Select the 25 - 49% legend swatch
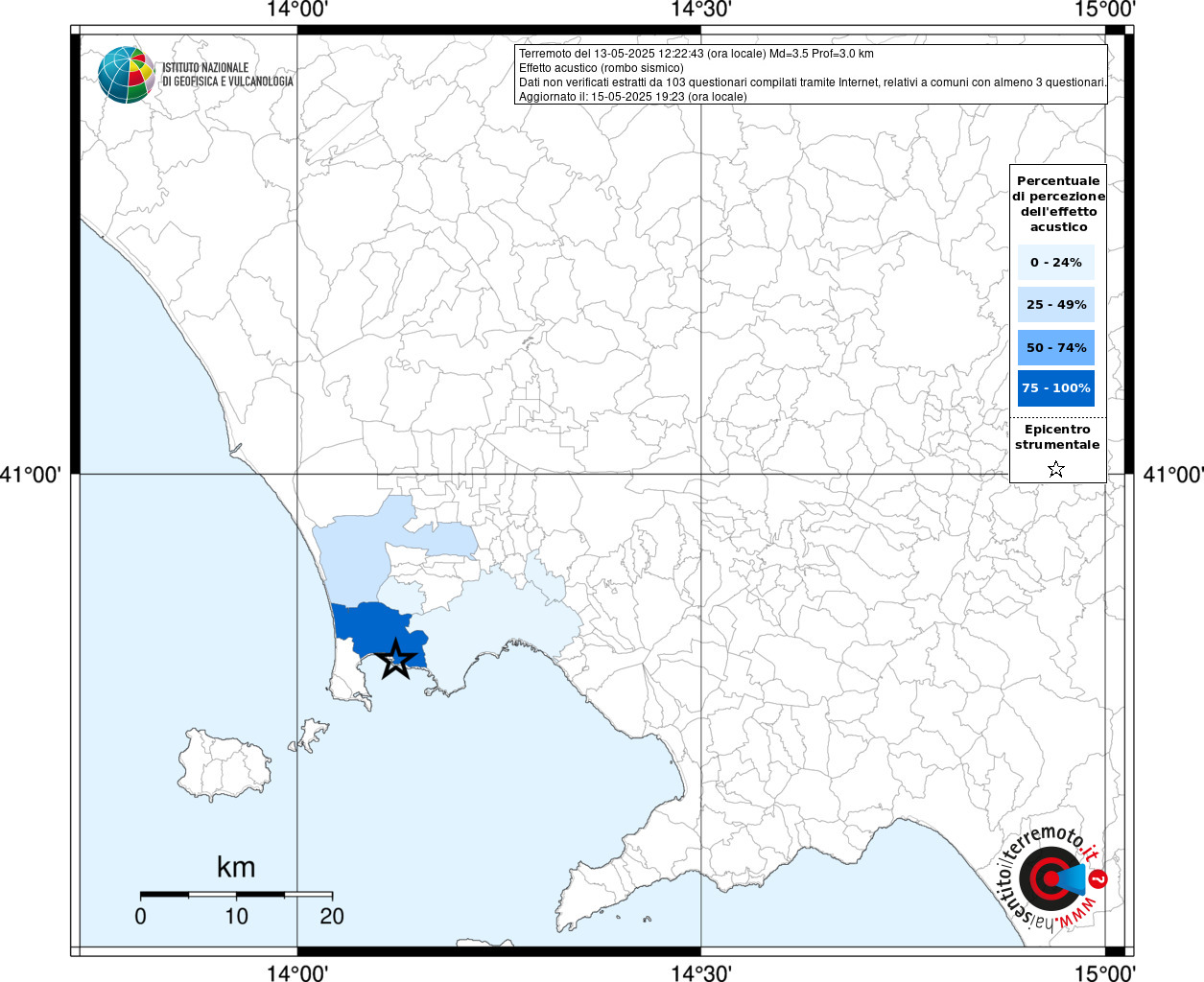The image size is (1204, 982). point(1056,305)
